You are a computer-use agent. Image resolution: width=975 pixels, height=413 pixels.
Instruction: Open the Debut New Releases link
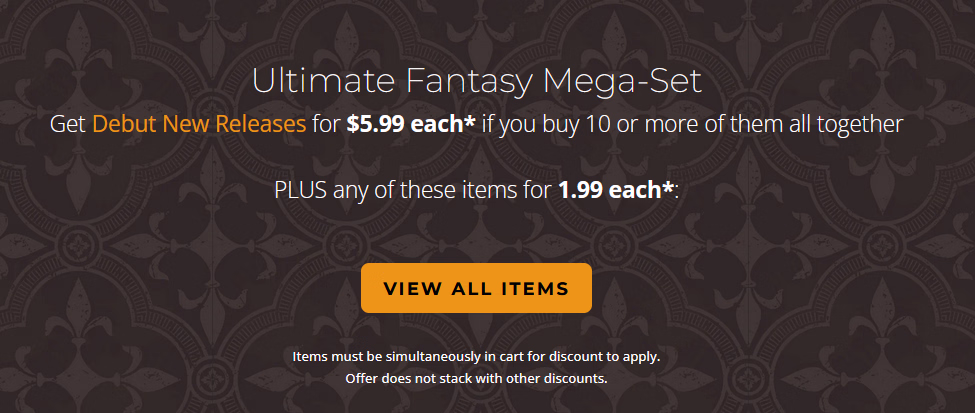point(198,125)
